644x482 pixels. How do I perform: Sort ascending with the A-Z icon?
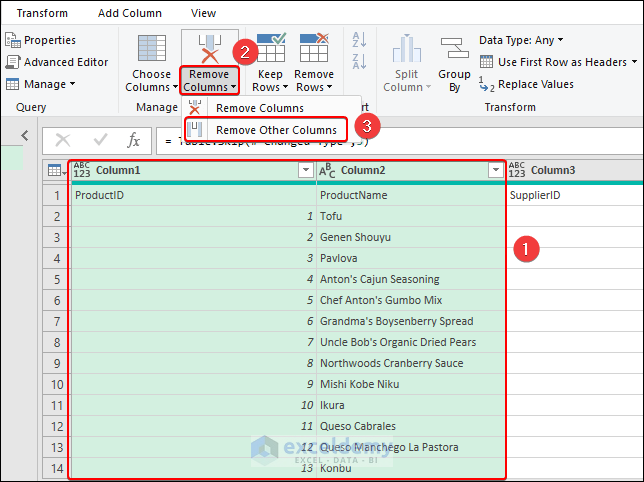359,40
